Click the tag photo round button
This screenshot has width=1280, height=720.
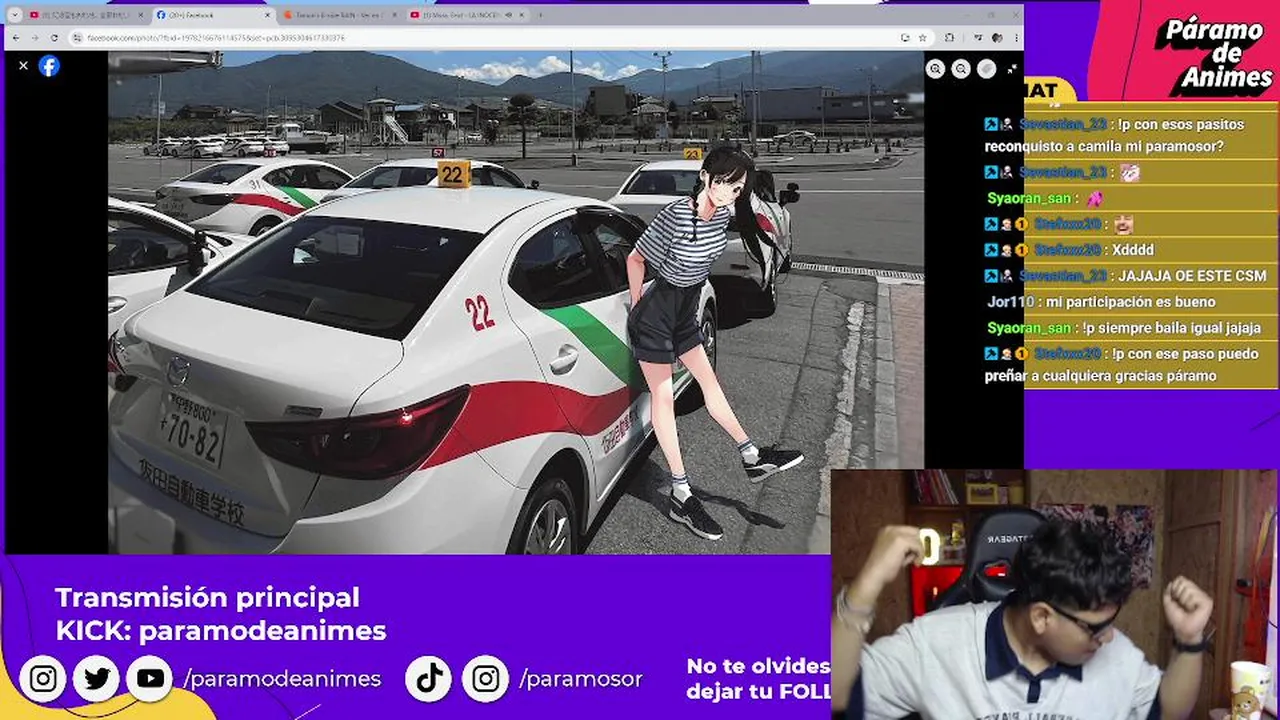click(x=987, y=69)
